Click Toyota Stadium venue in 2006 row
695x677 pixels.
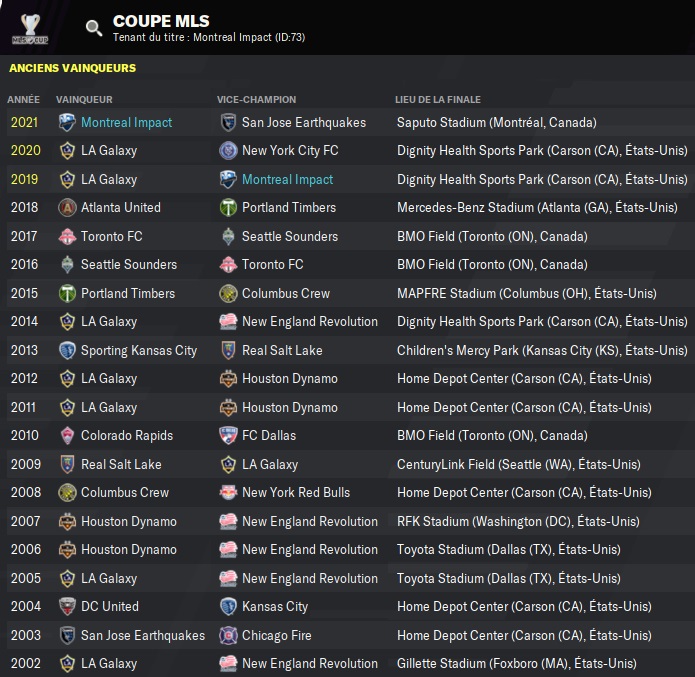coord(508,550)
